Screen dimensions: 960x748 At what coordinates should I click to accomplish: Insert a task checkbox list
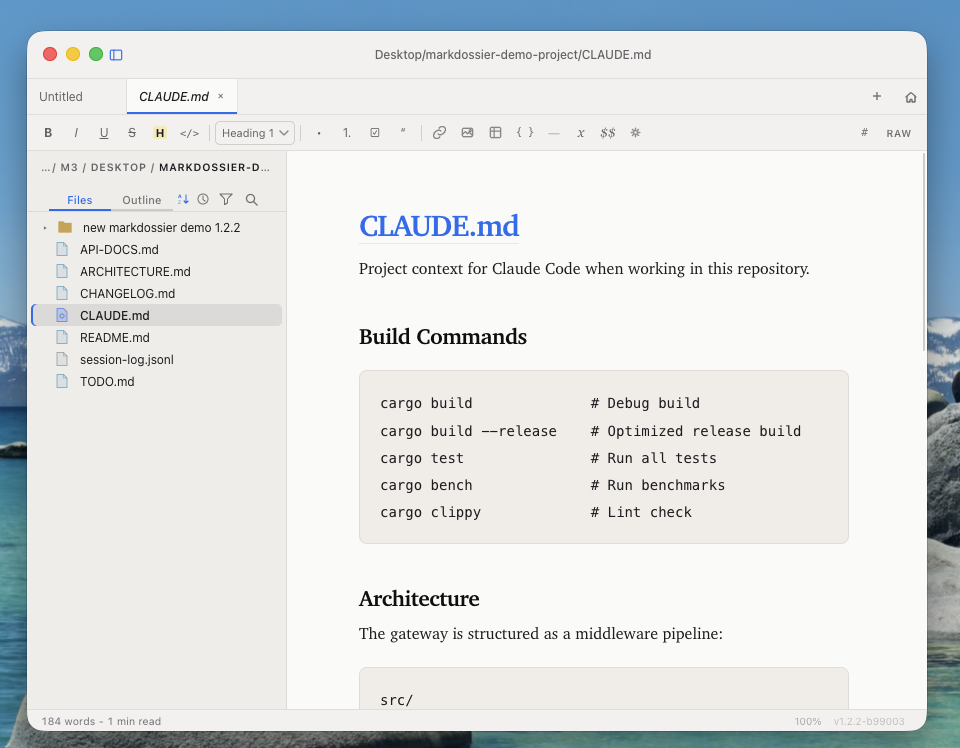(375, 133)
